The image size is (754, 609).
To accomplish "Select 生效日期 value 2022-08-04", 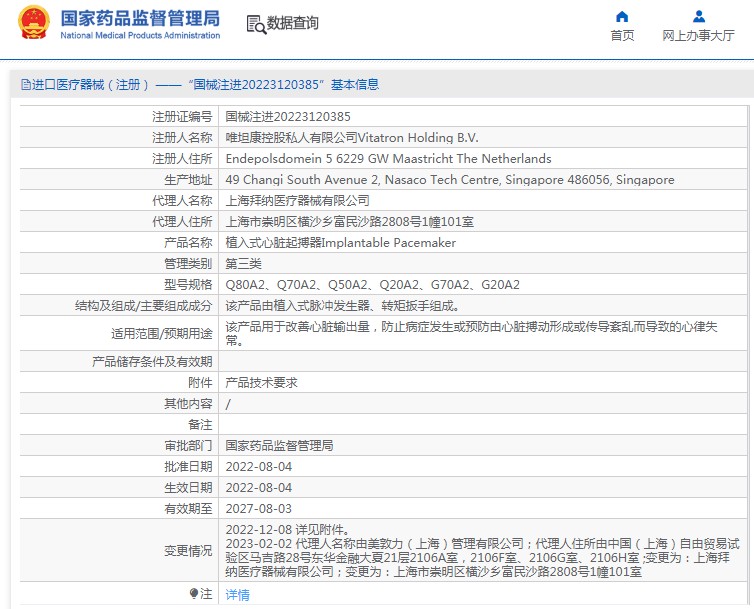I will (x=259, y=488).
